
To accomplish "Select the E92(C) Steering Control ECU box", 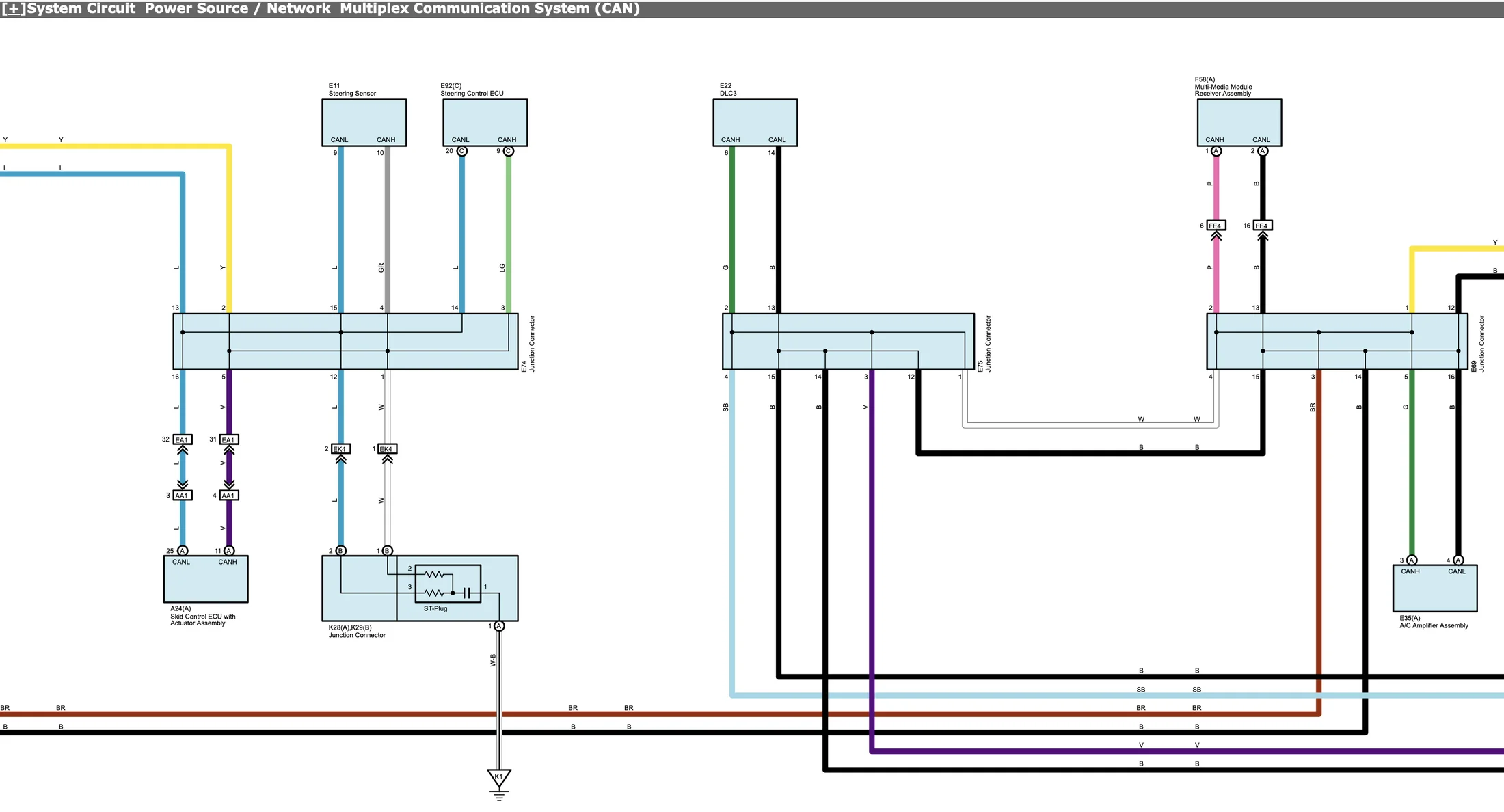I will click(x=485, y=122).
